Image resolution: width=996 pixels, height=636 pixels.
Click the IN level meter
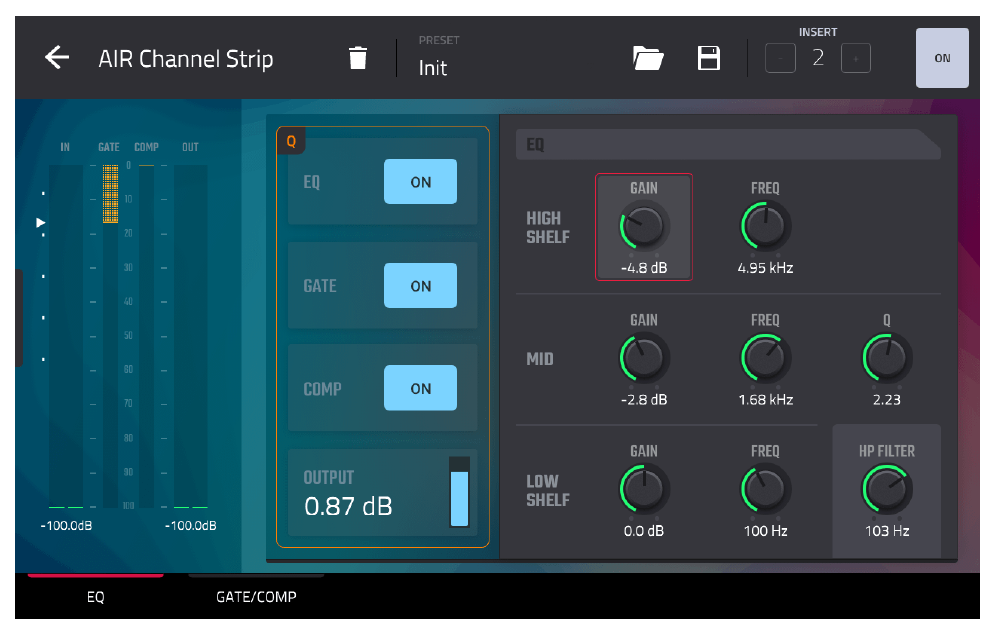66,336
